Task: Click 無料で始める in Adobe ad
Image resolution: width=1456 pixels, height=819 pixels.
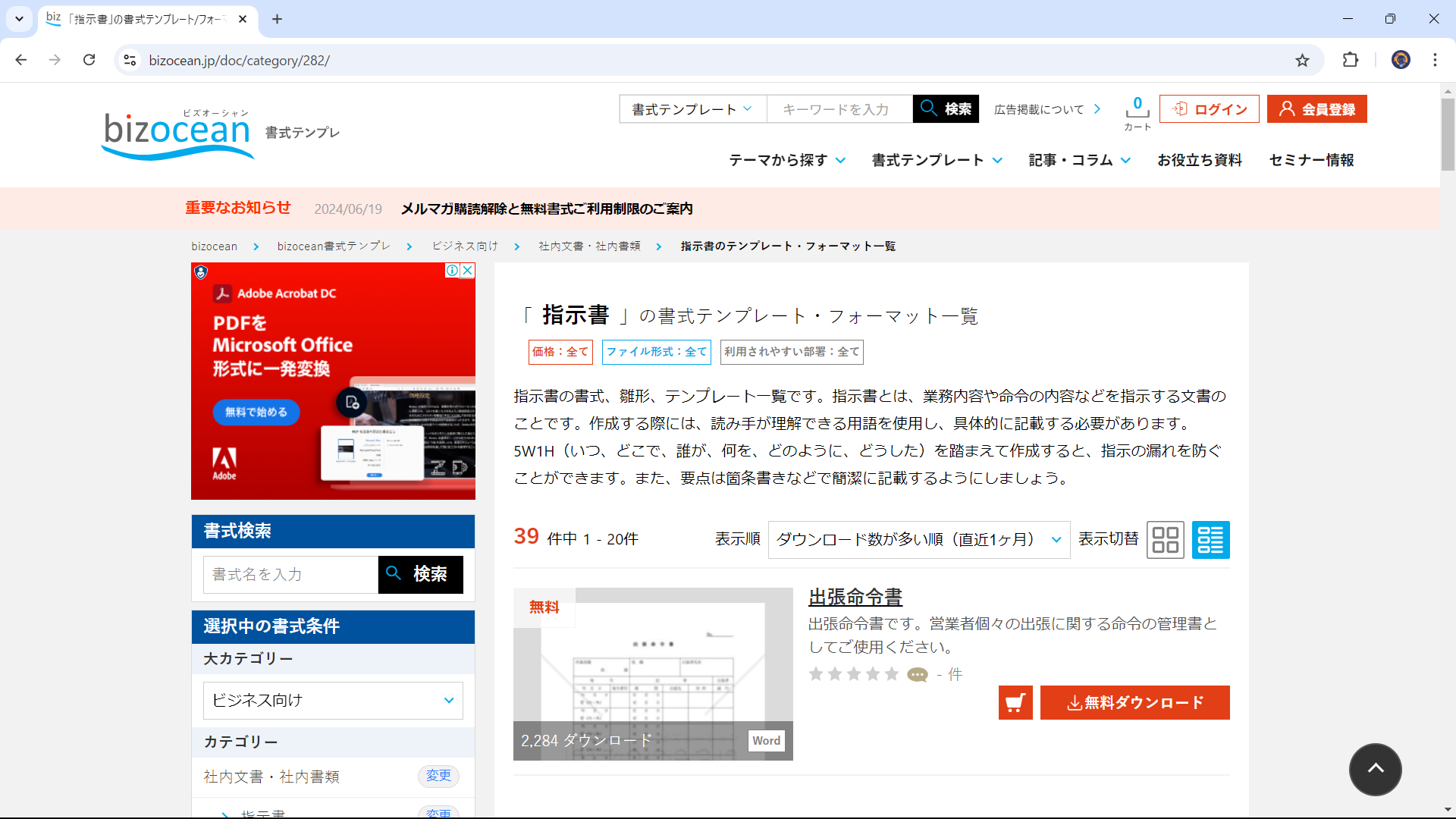Action: point(256,413)
